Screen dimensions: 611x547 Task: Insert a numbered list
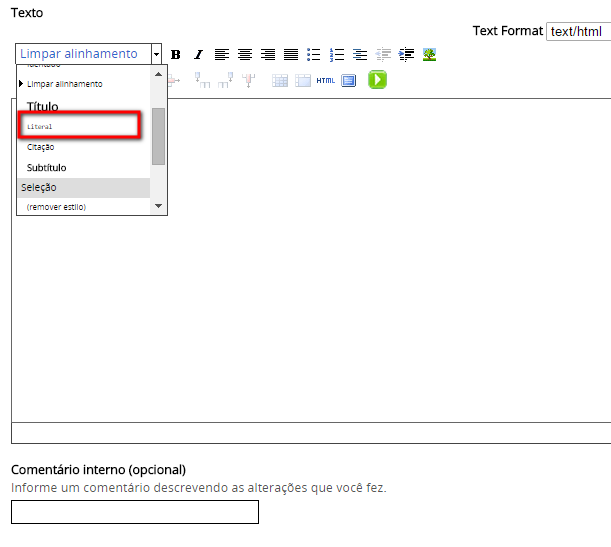337,55
